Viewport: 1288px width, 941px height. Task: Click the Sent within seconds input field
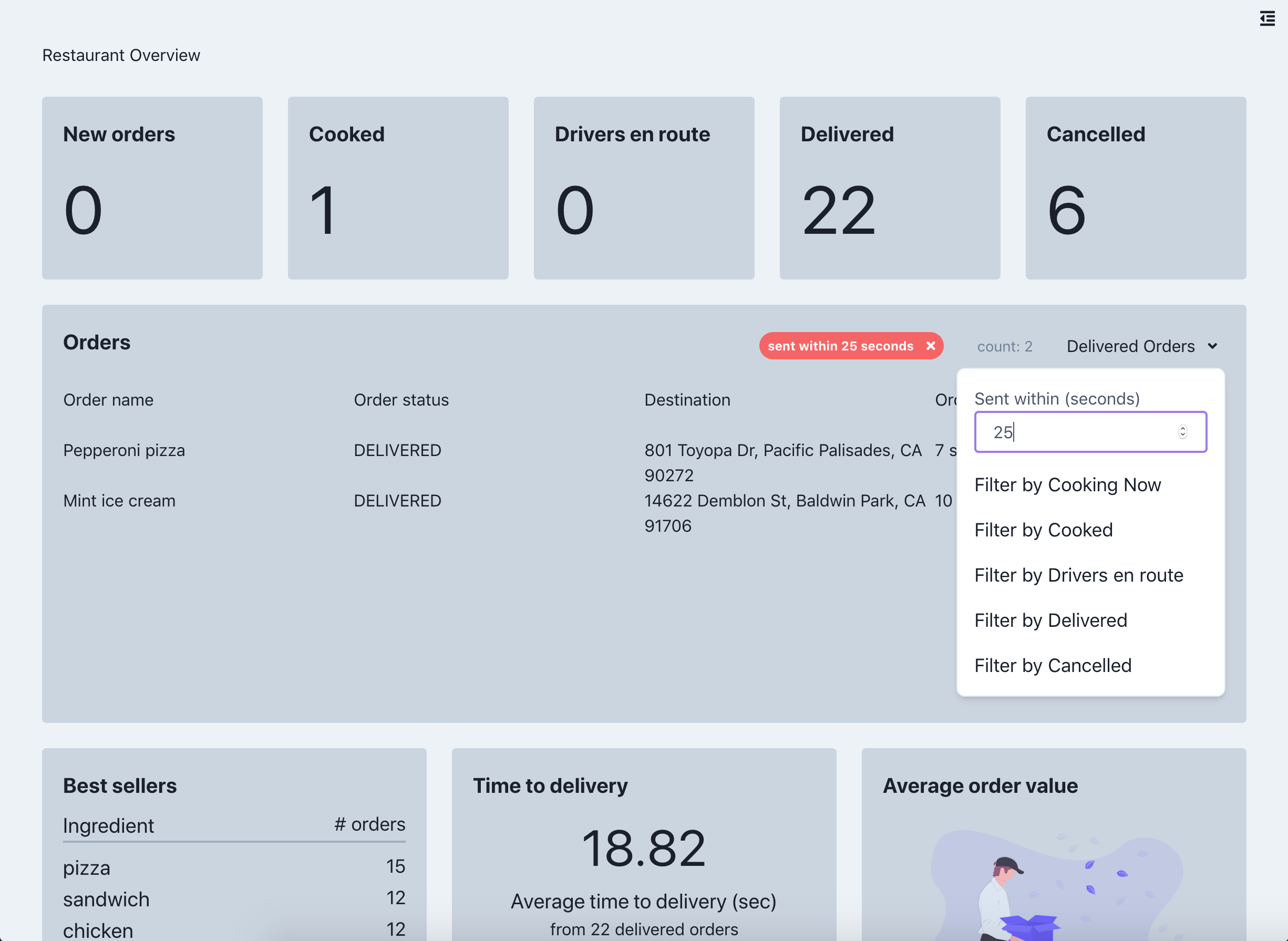[x=1090, y=432]
